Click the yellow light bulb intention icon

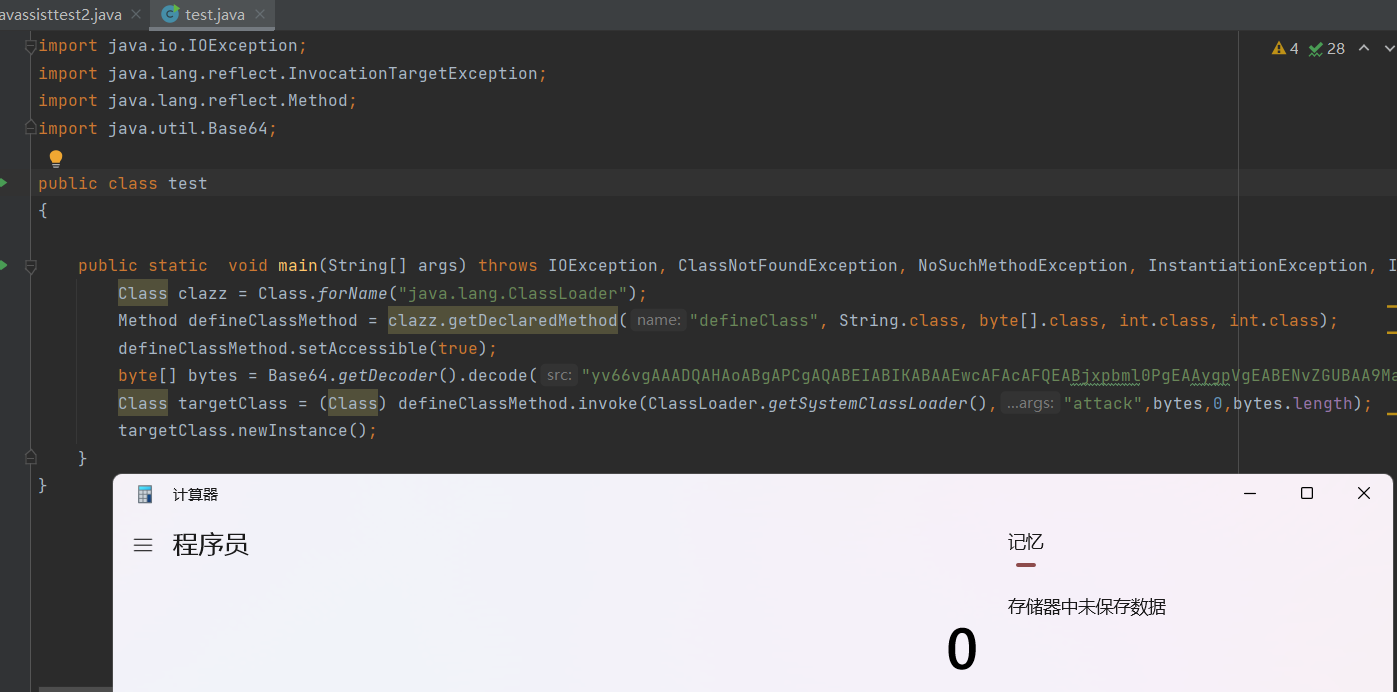pos(56,158)
